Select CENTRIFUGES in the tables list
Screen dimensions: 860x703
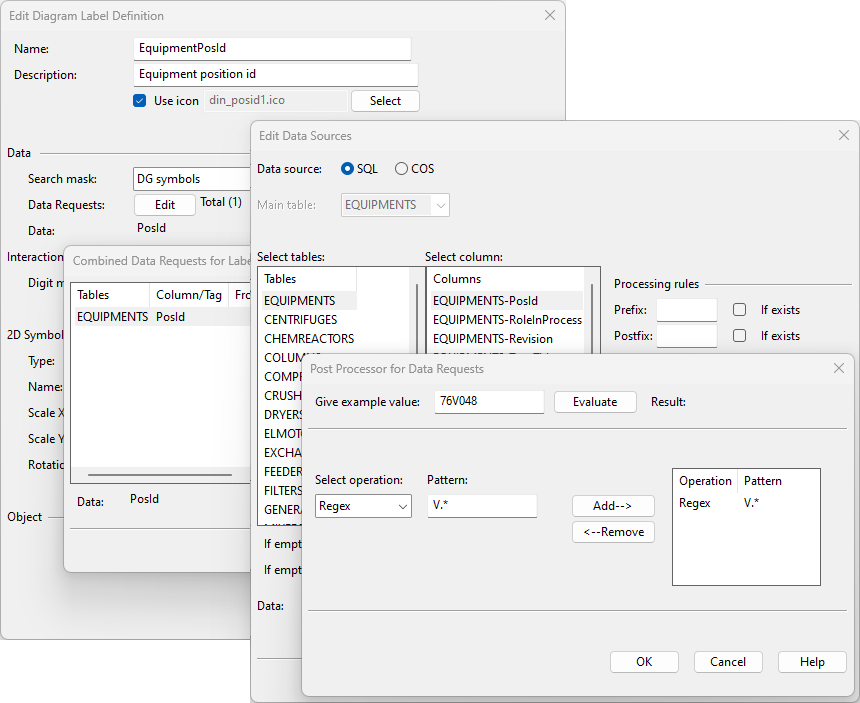pos(300,320)
